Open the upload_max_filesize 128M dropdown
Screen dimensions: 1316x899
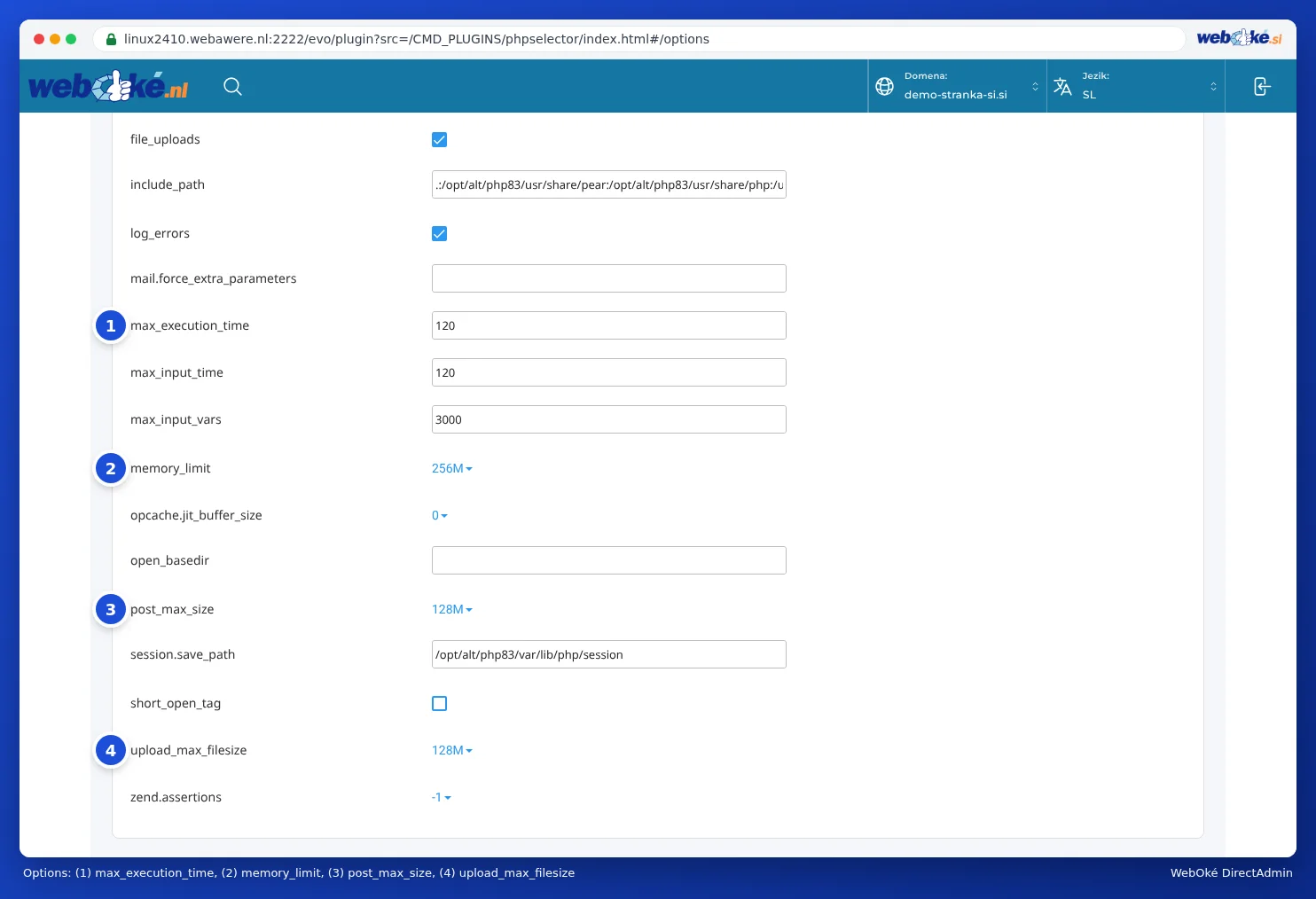[x=452, y=750]
